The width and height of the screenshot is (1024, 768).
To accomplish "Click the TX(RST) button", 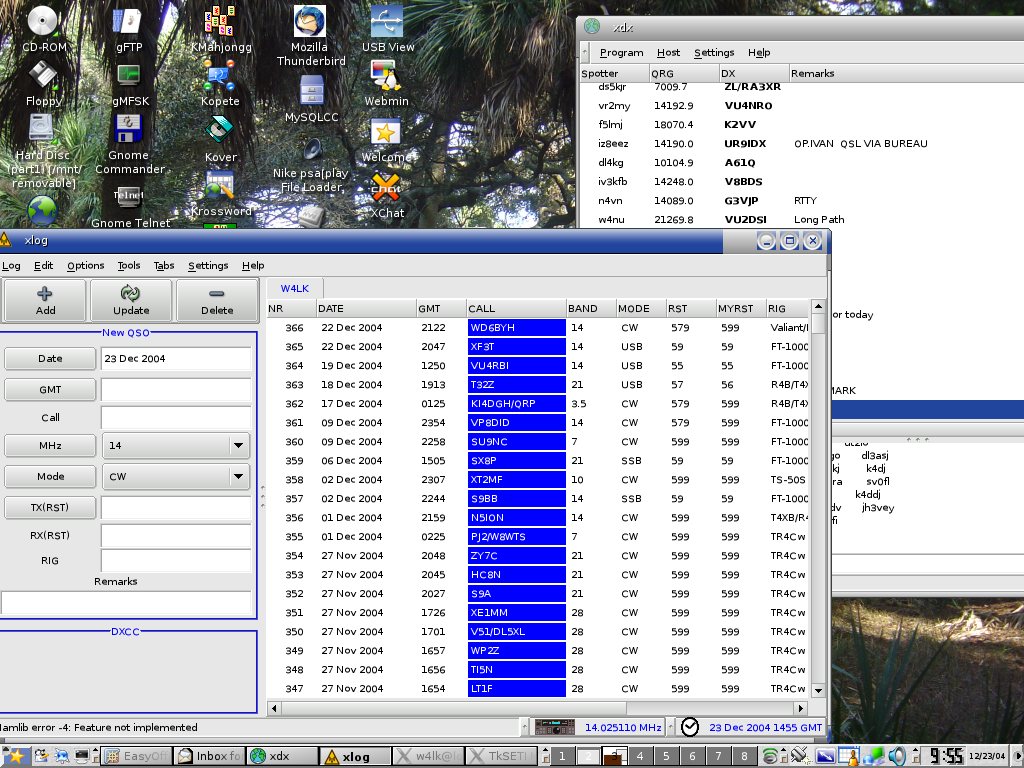I will (x=50, y=508).
